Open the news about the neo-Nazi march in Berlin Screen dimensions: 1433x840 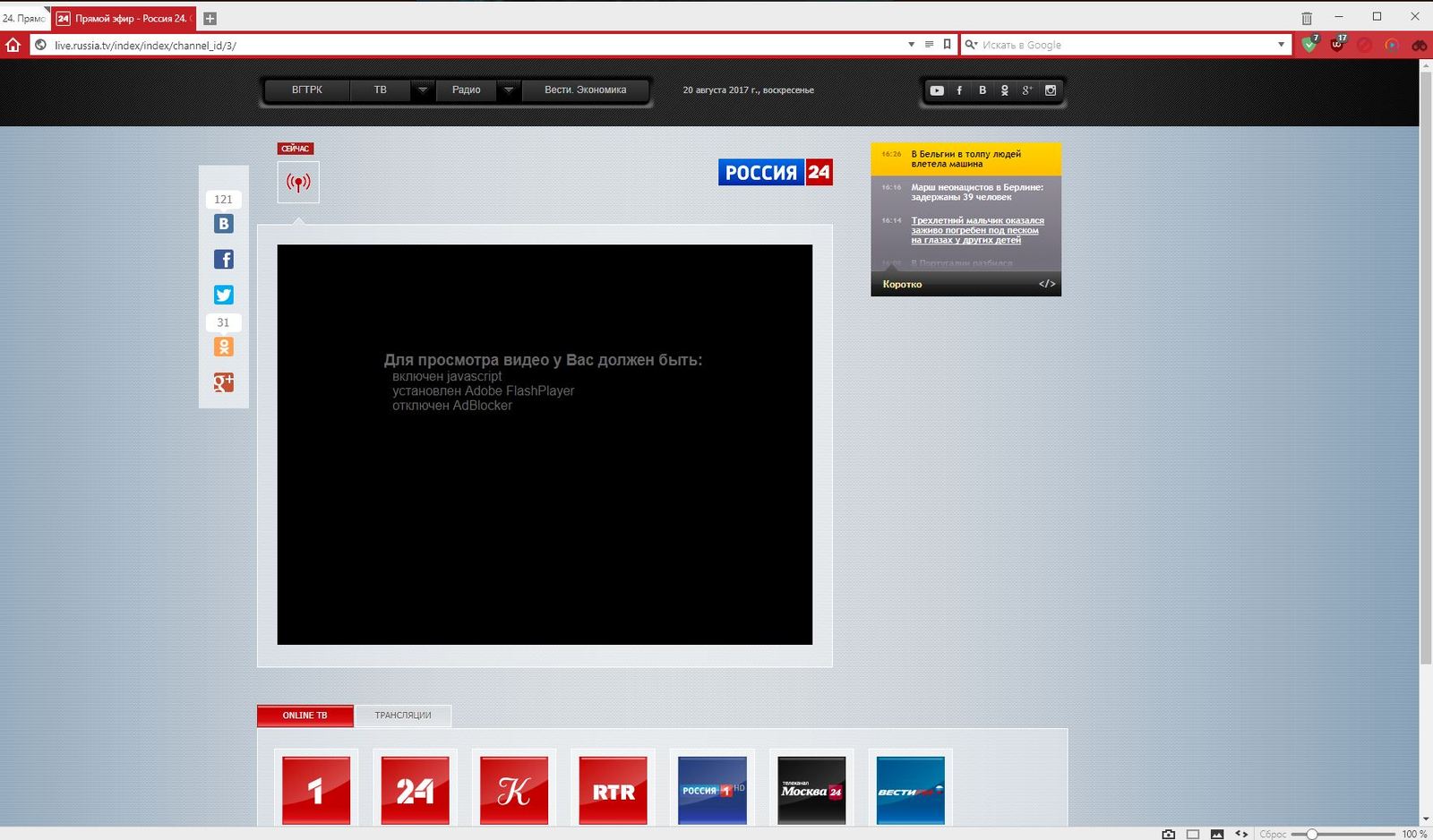(977, 192)
